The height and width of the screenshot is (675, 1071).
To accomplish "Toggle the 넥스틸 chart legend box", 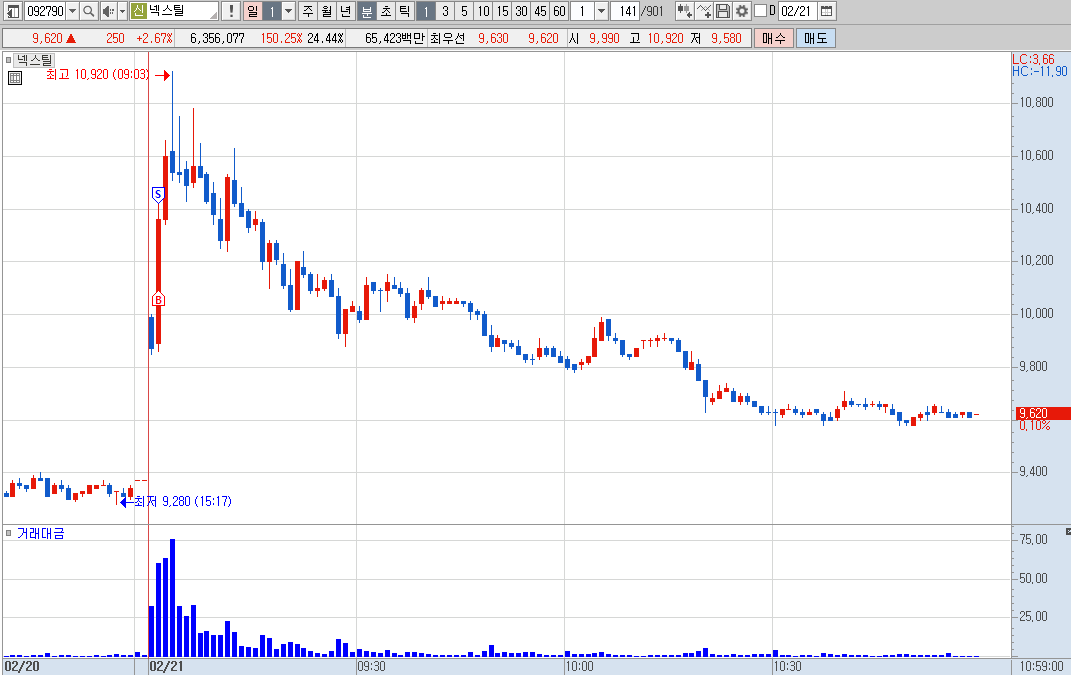I will pos(8,59).
